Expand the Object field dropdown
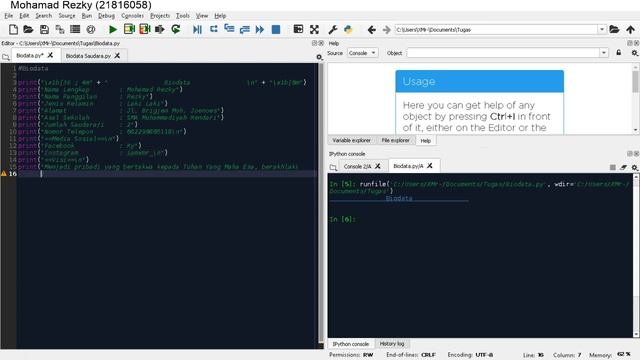640x360 pixels. (x=604, y=53)
